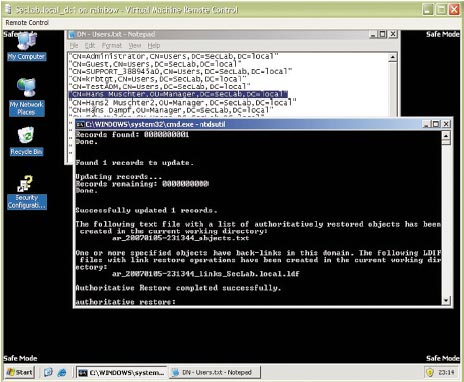Click highlighted CN=Hans Muschter line
The width and height of the screenshot is (464, 382).
pos(178,94)
